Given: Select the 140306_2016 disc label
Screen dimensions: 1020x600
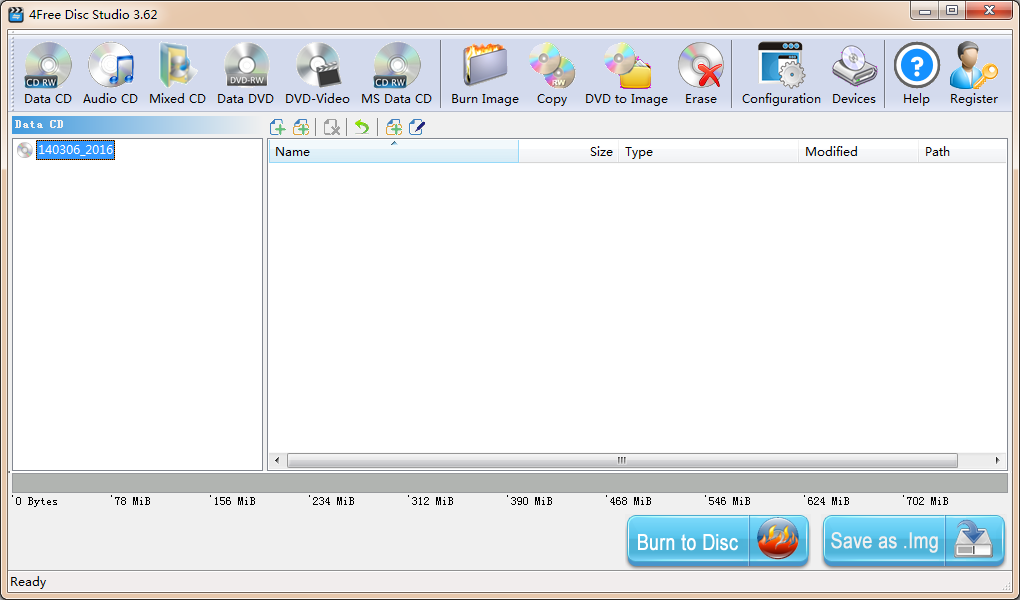Looking at the screenshot, I should click(x=75, y=150).
